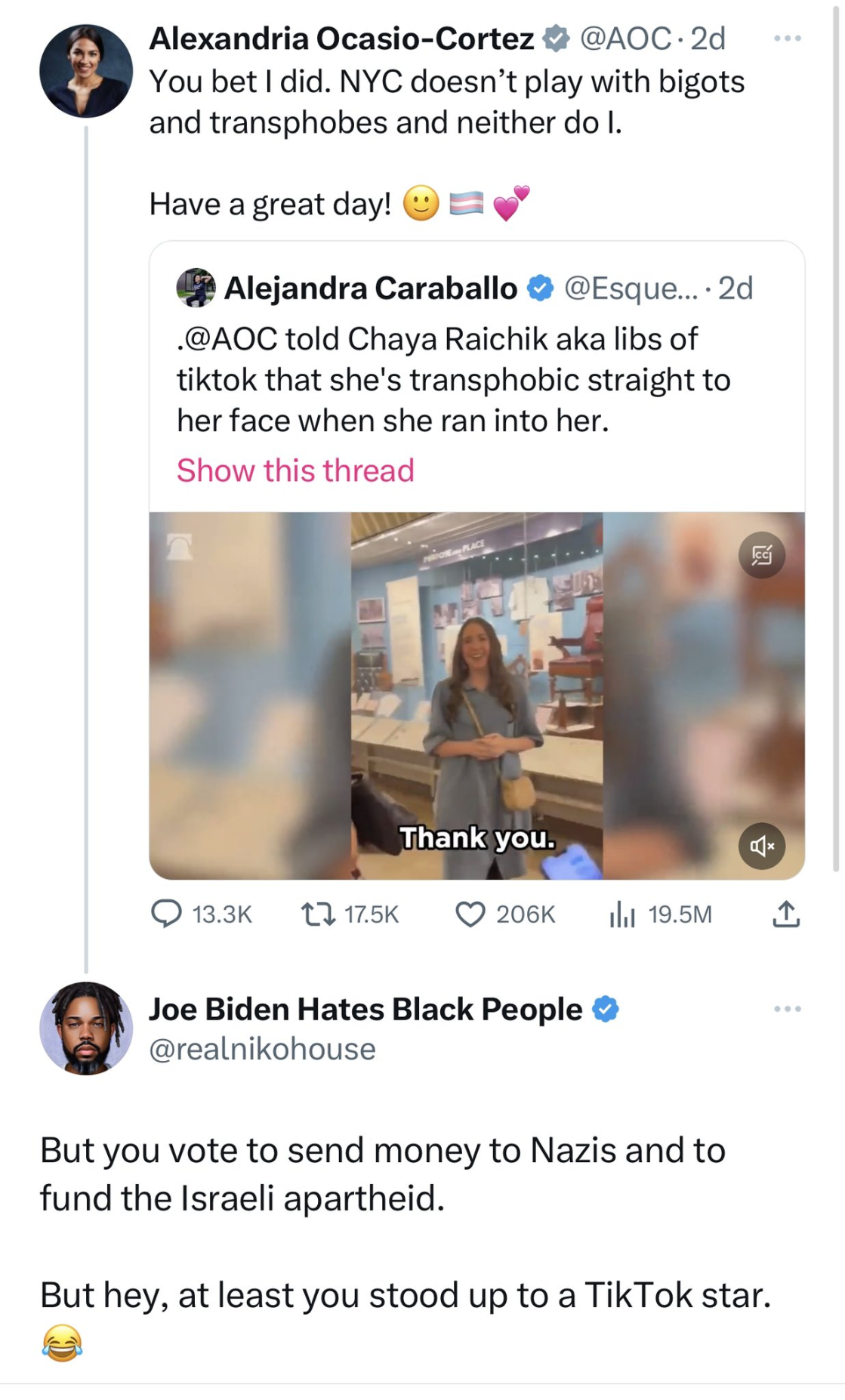The width and height of the screenshot is (845, 1400).
Task: Open the @realnikohouse handle
Action: point(262,1049)
